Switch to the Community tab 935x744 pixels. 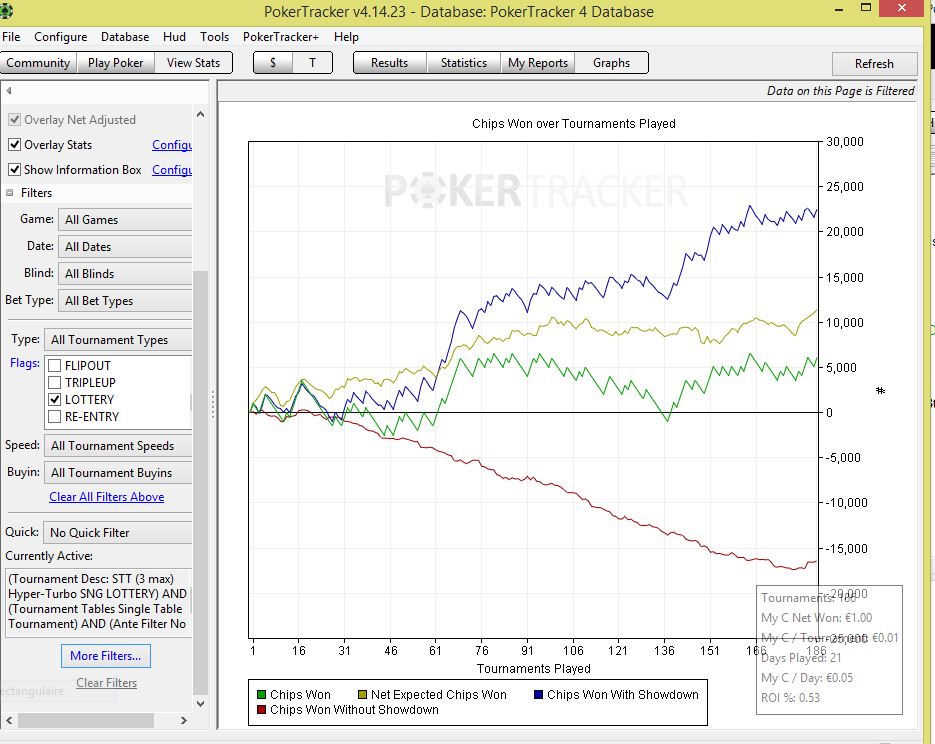tap(38, 63)
